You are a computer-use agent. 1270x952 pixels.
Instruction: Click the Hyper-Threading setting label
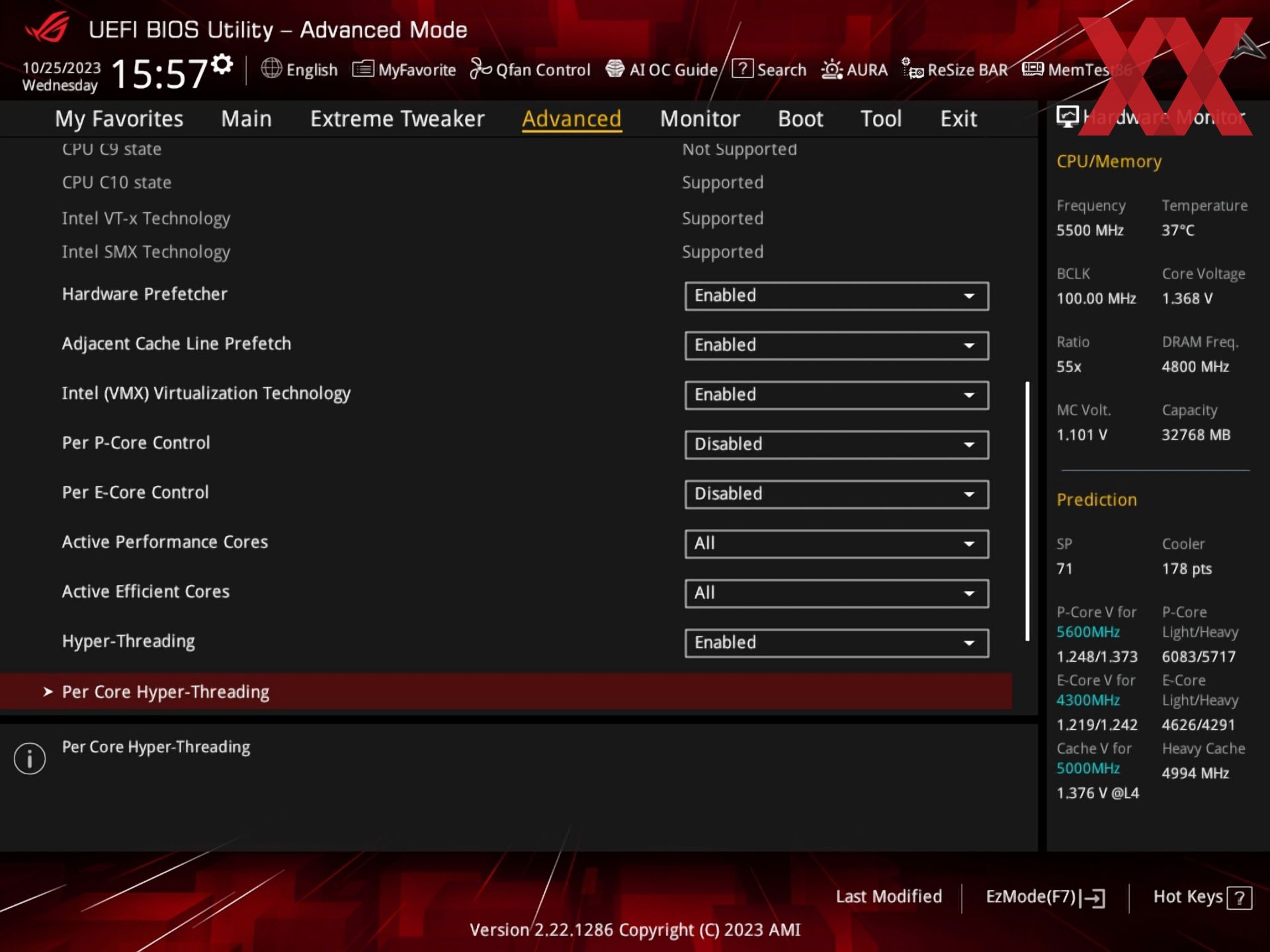(x=128, y=641)
